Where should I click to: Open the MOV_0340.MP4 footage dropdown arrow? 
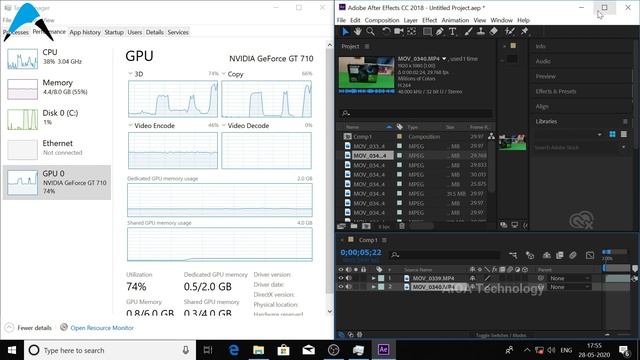click(x=444, y=59)
